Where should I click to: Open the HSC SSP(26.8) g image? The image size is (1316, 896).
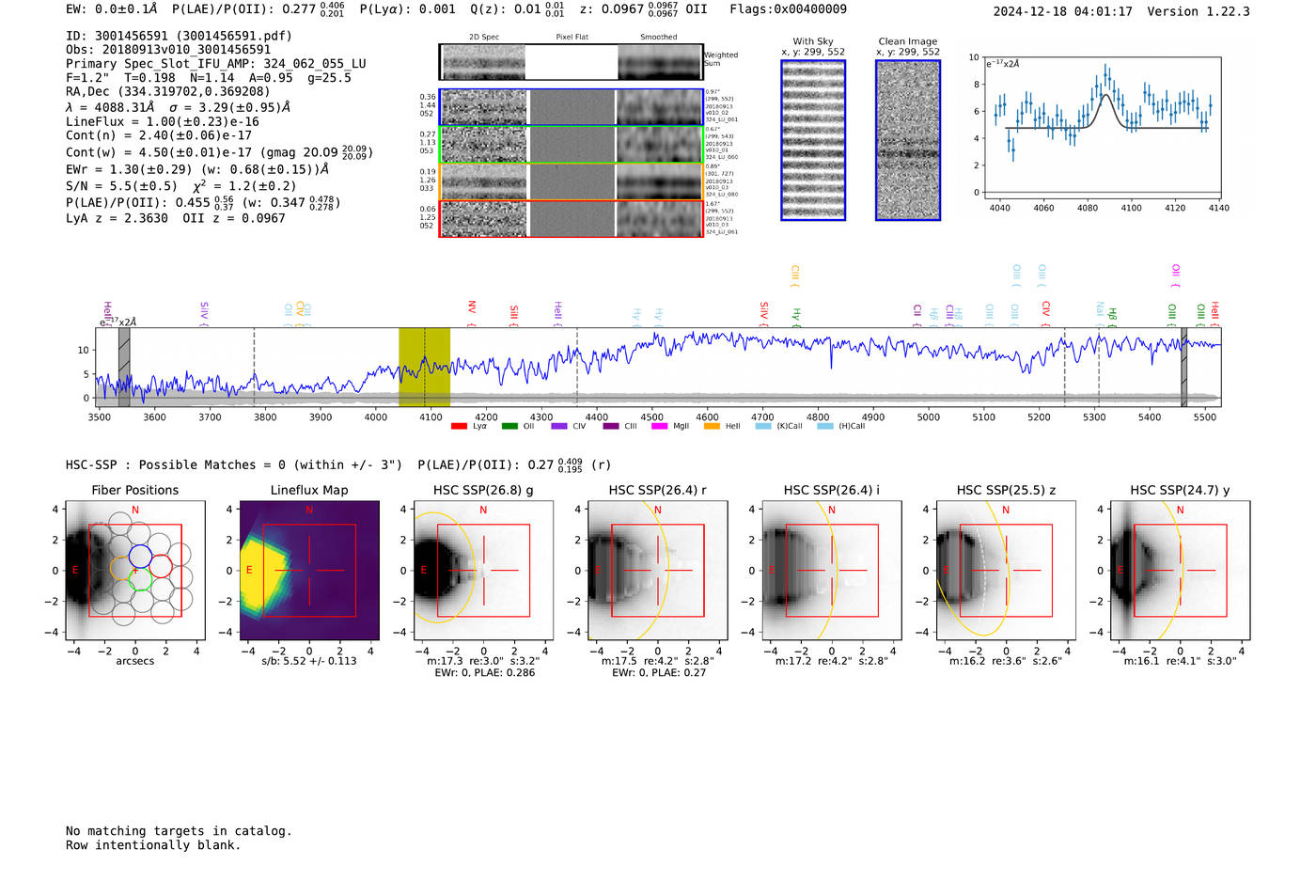pos(483,571)
